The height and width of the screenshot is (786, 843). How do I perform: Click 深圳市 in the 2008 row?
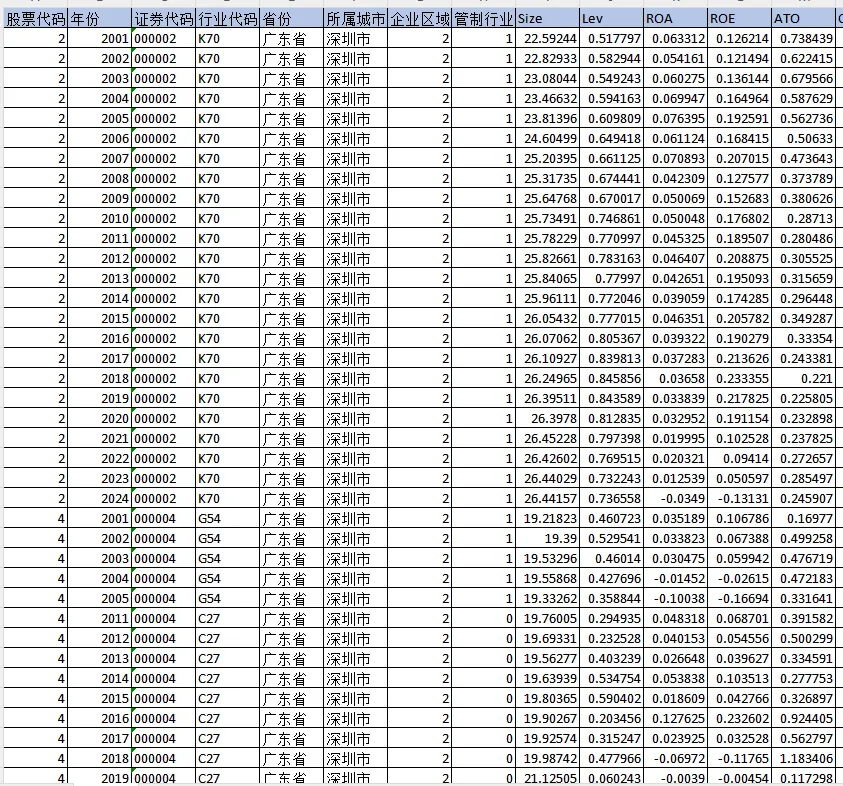(x=355, y=178)
